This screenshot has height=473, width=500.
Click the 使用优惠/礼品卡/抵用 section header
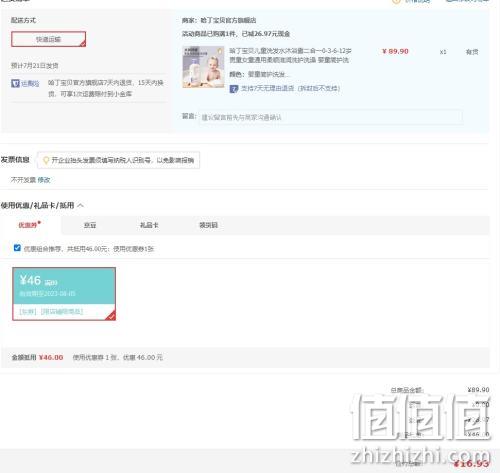pyautogui.click(x=37, y=206)
